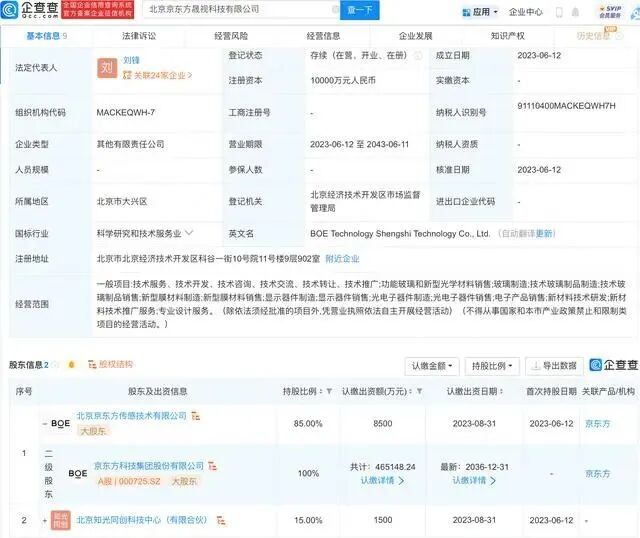Open 京东方 related product link in 100% row
The image size is (640, 538).
click(598, 474)
